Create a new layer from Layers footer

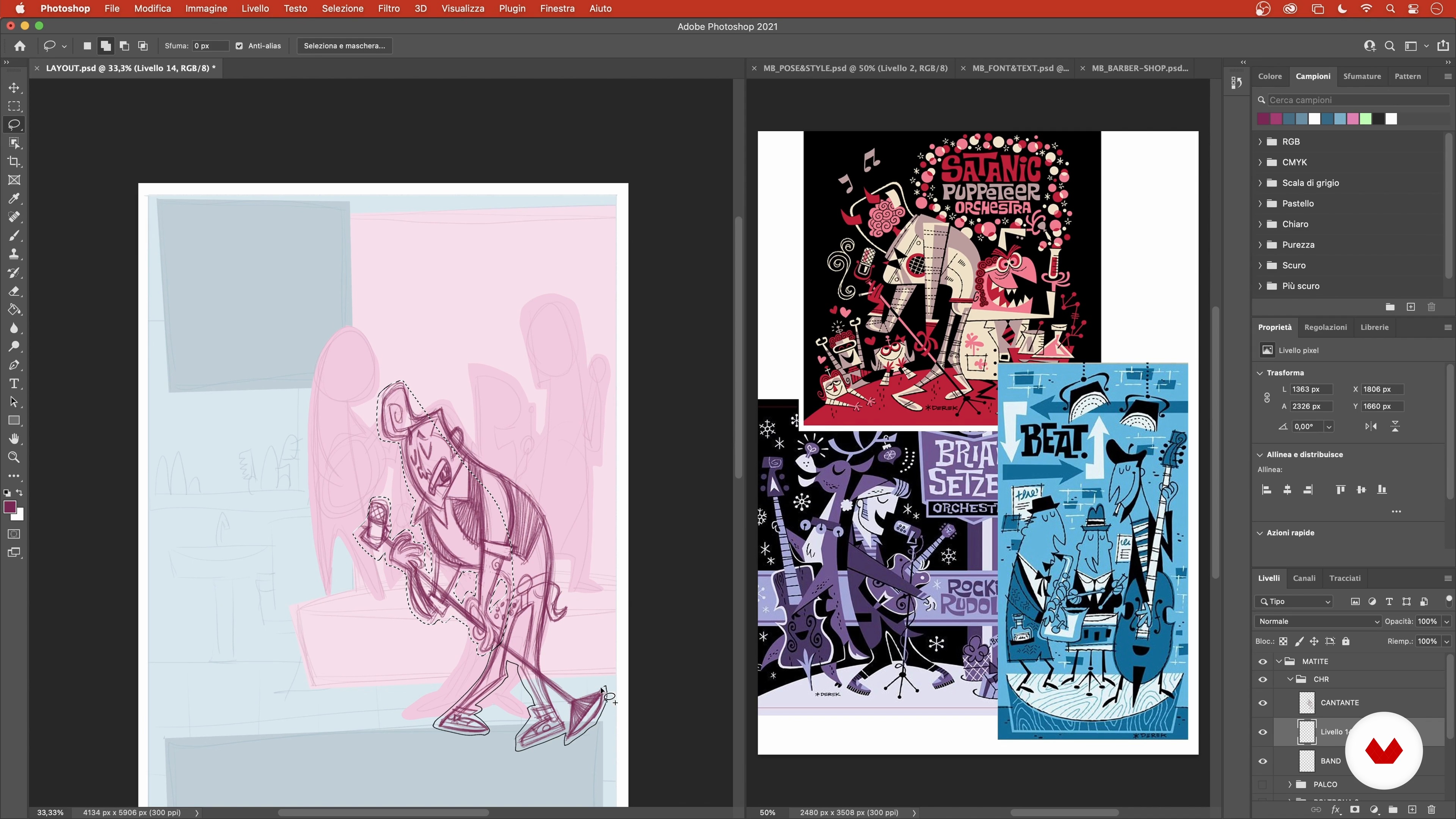click(x=1411, y=810)
